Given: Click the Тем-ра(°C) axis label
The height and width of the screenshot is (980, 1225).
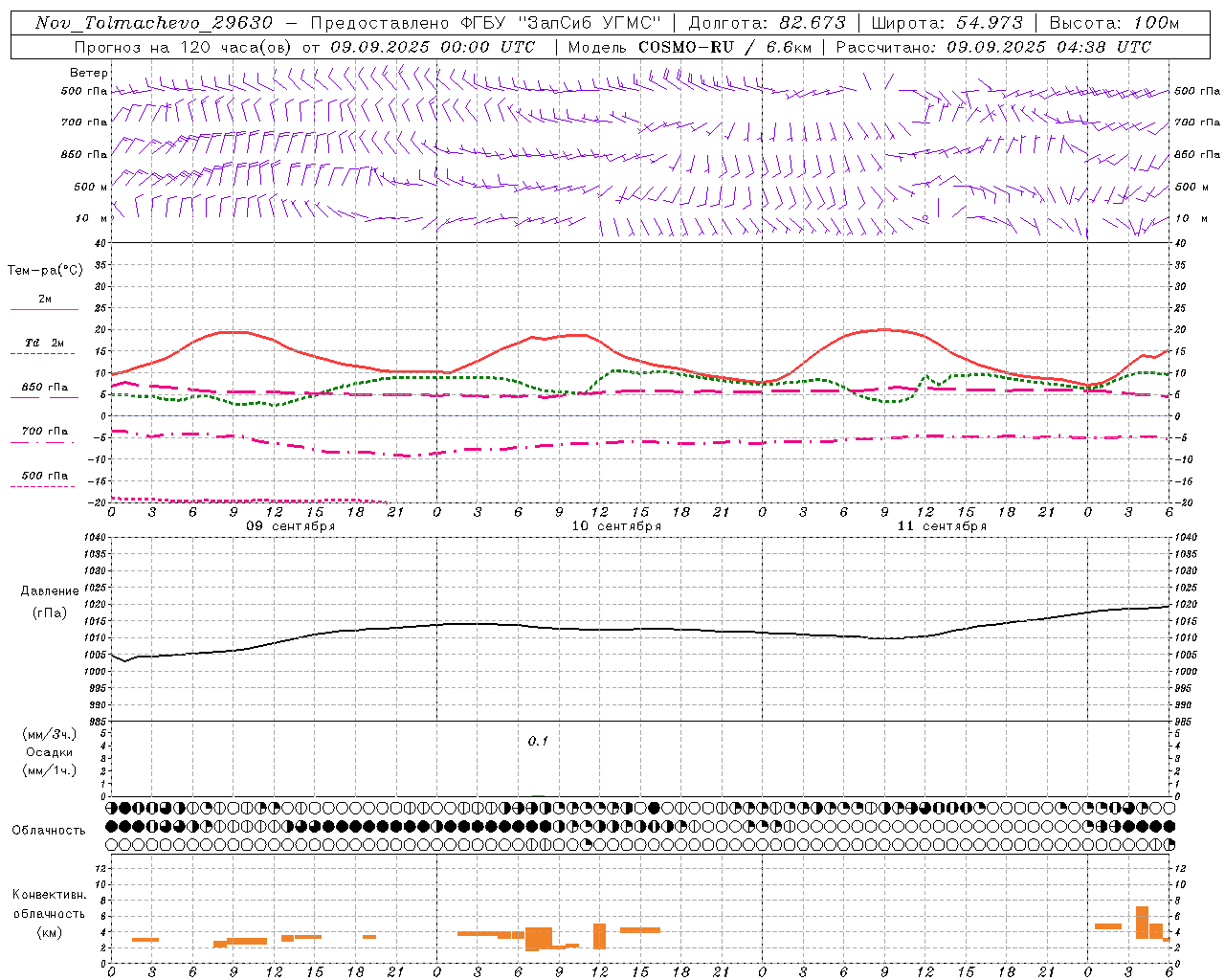Looking at the screenshot, I should (x=45, y=271).
